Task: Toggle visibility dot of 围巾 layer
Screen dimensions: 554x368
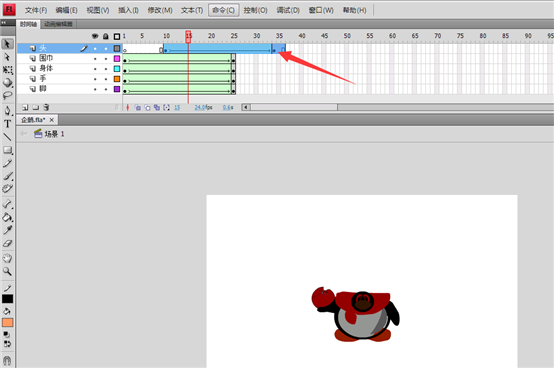Action: coord(95,59)
